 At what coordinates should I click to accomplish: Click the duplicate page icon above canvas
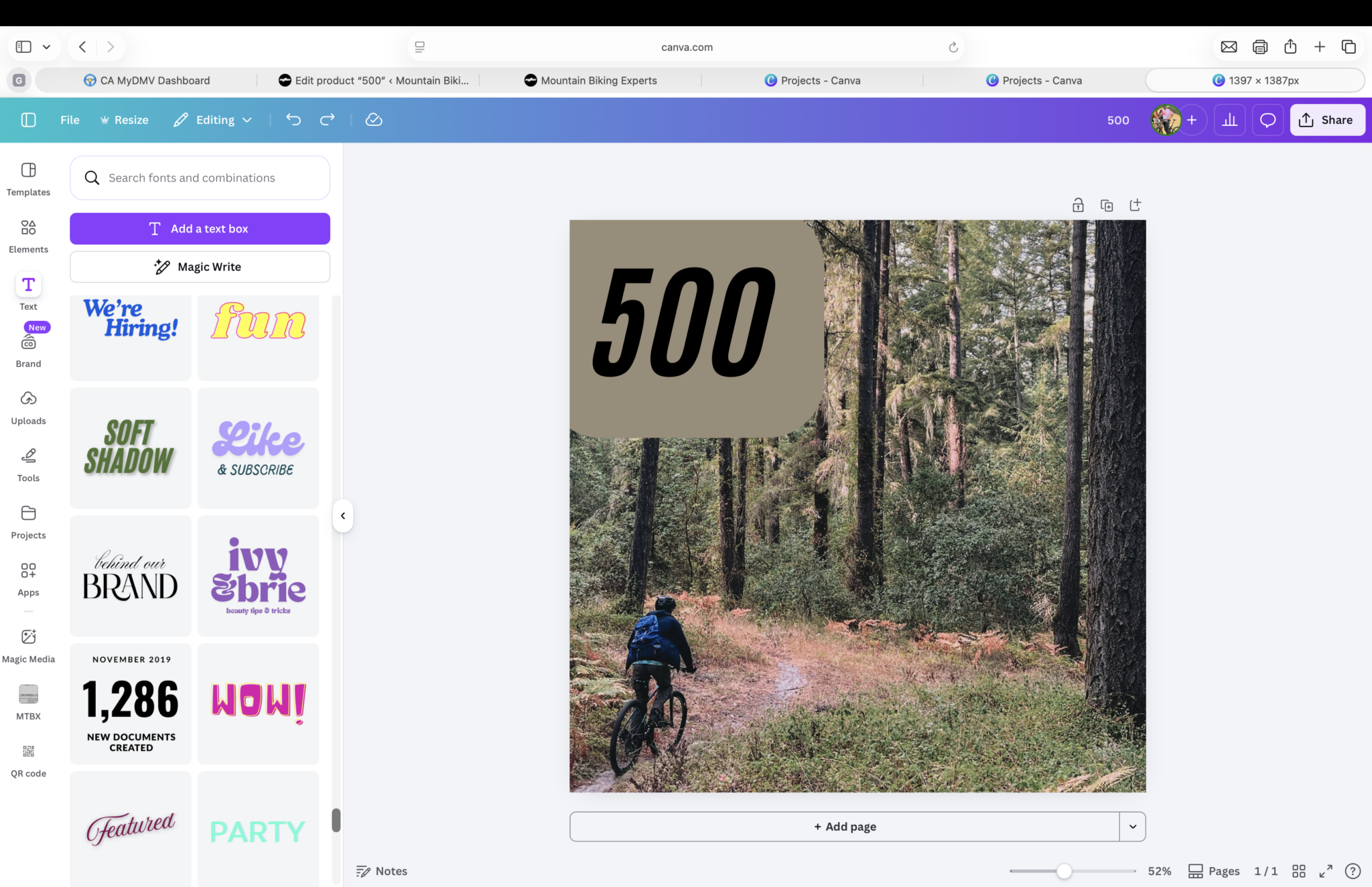coord(1107,205)
